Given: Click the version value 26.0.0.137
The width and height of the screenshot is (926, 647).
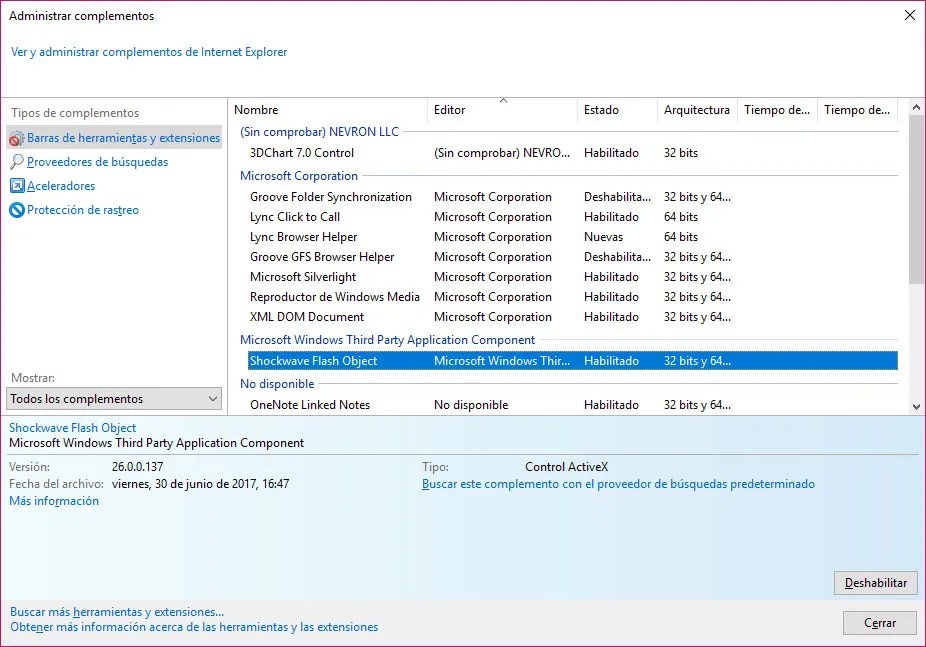Looking at the screenshot, I should [x=138, y=467].
